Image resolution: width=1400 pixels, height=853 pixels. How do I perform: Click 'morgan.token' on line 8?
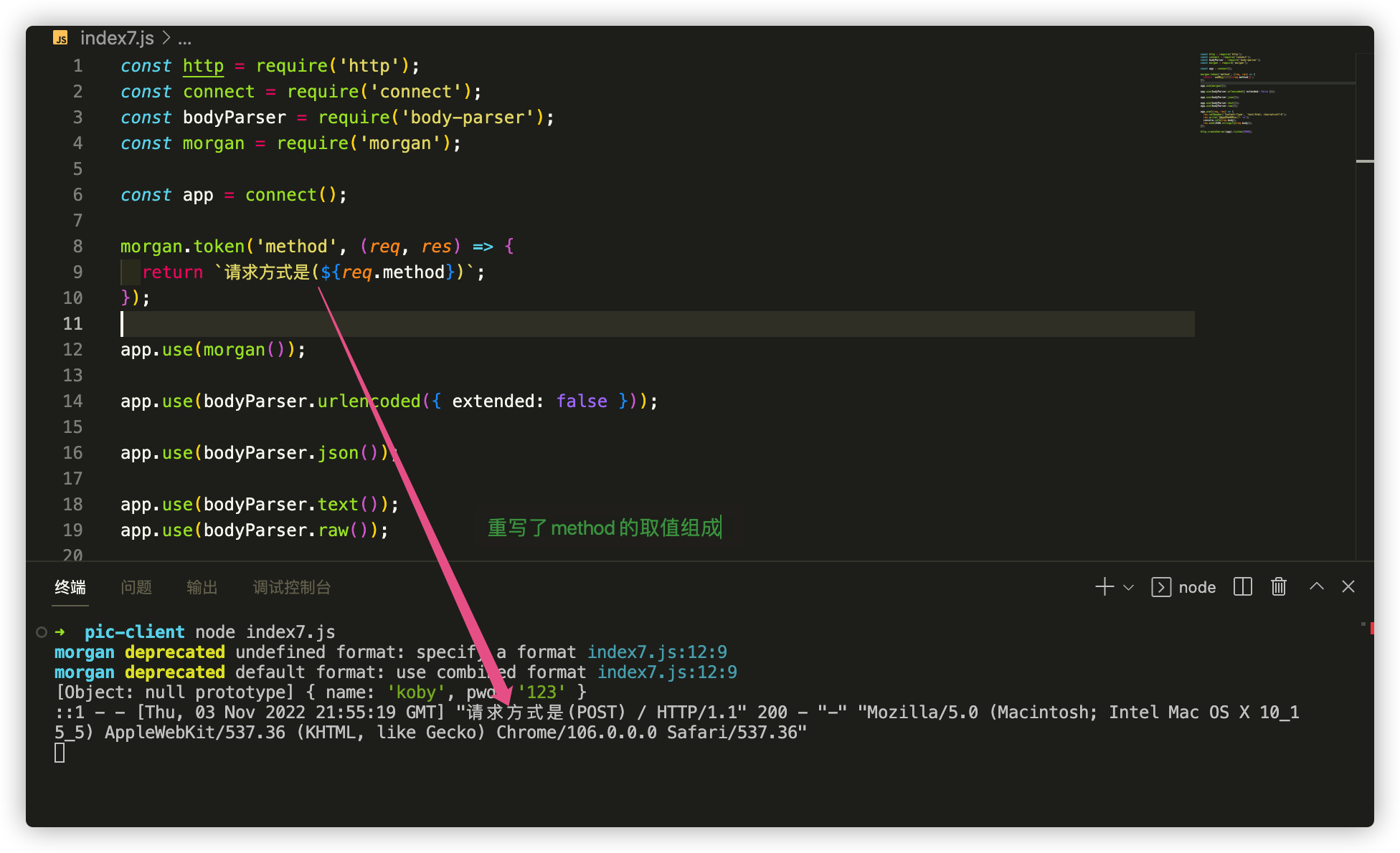point(182,246)
